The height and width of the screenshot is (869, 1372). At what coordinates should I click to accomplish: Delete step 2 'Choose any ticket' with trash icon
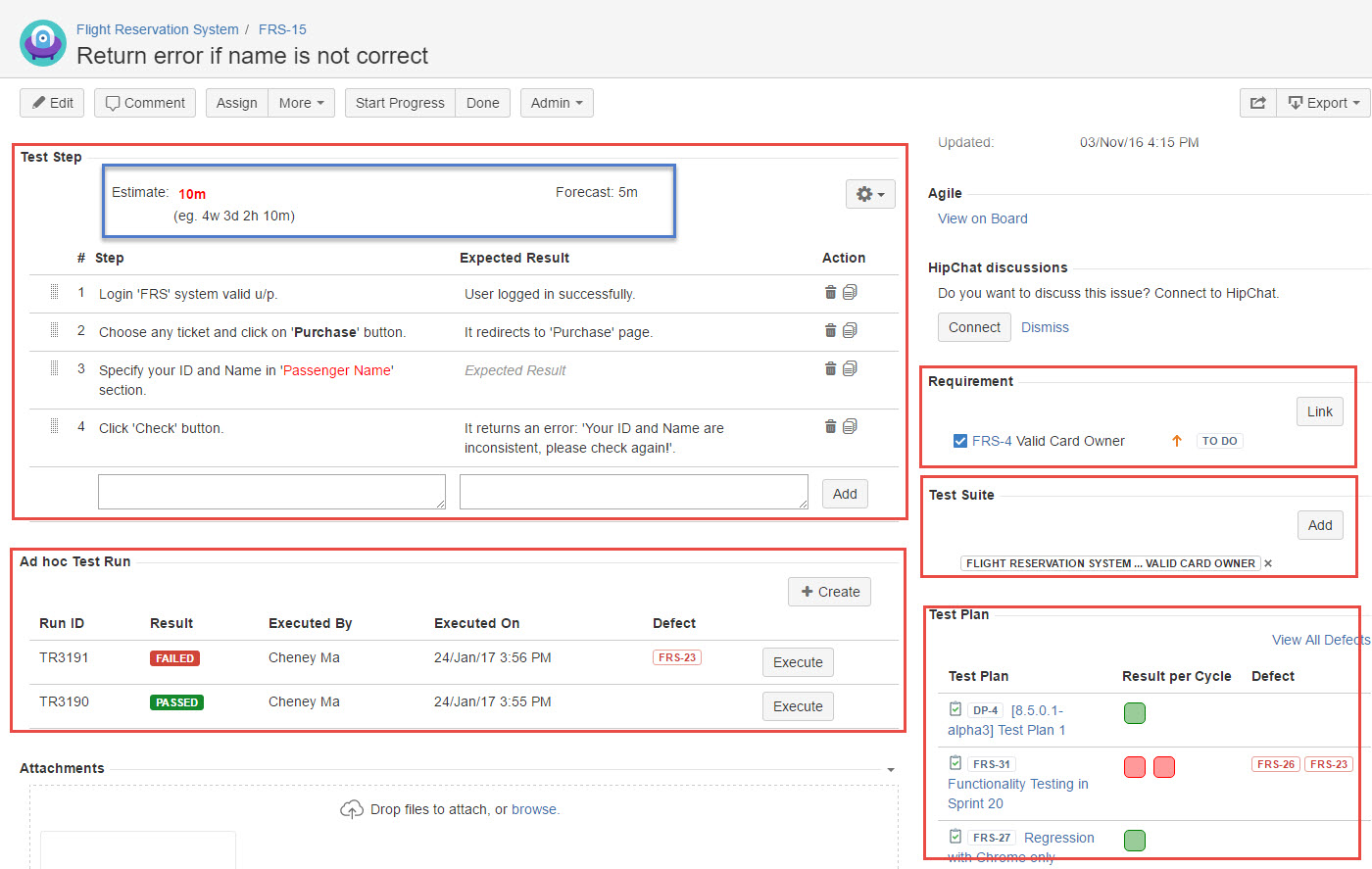[x=831, y=330]
